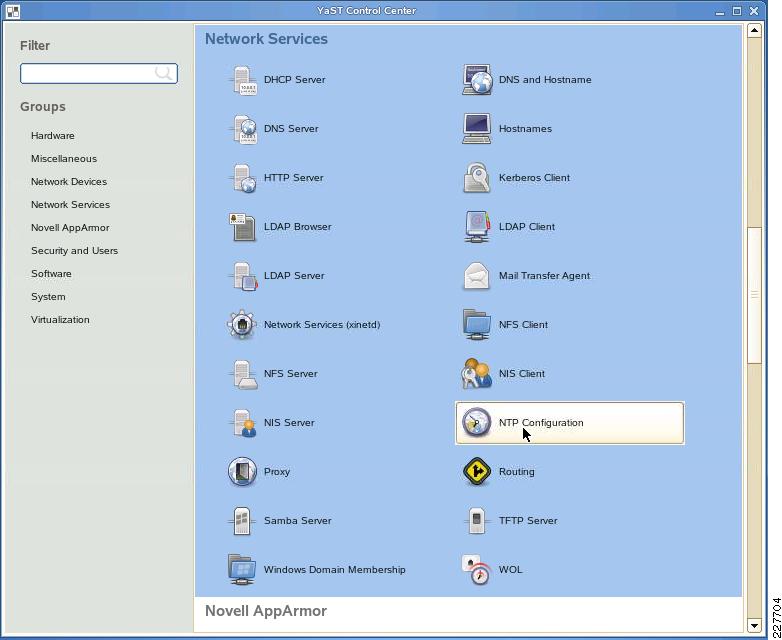Select the Miscellaneous group
The width and height of the screenshot is (782, 640).
pyautogui.click(x=64, y=159)
